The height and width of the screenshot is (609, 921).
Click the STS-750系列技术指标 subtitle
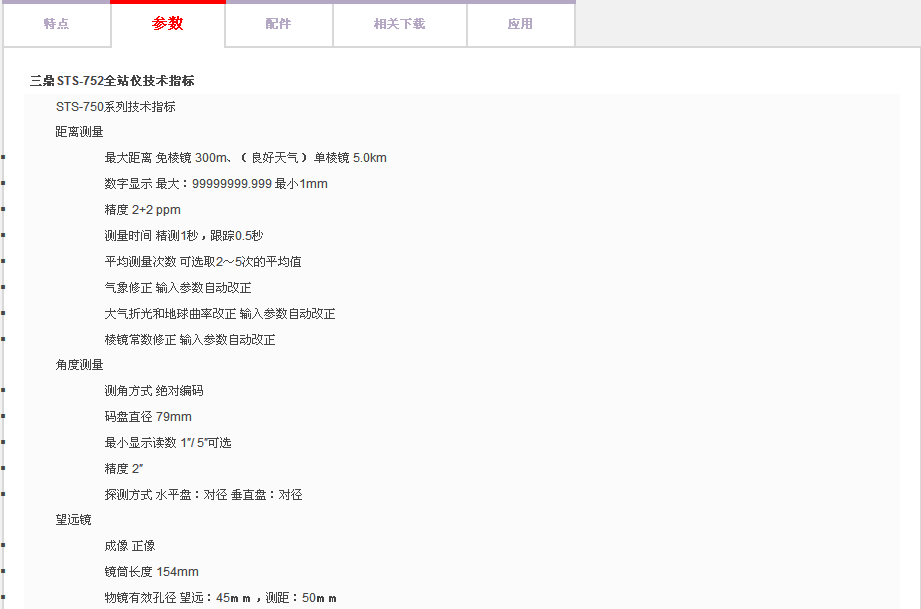[x=115, y=106]
